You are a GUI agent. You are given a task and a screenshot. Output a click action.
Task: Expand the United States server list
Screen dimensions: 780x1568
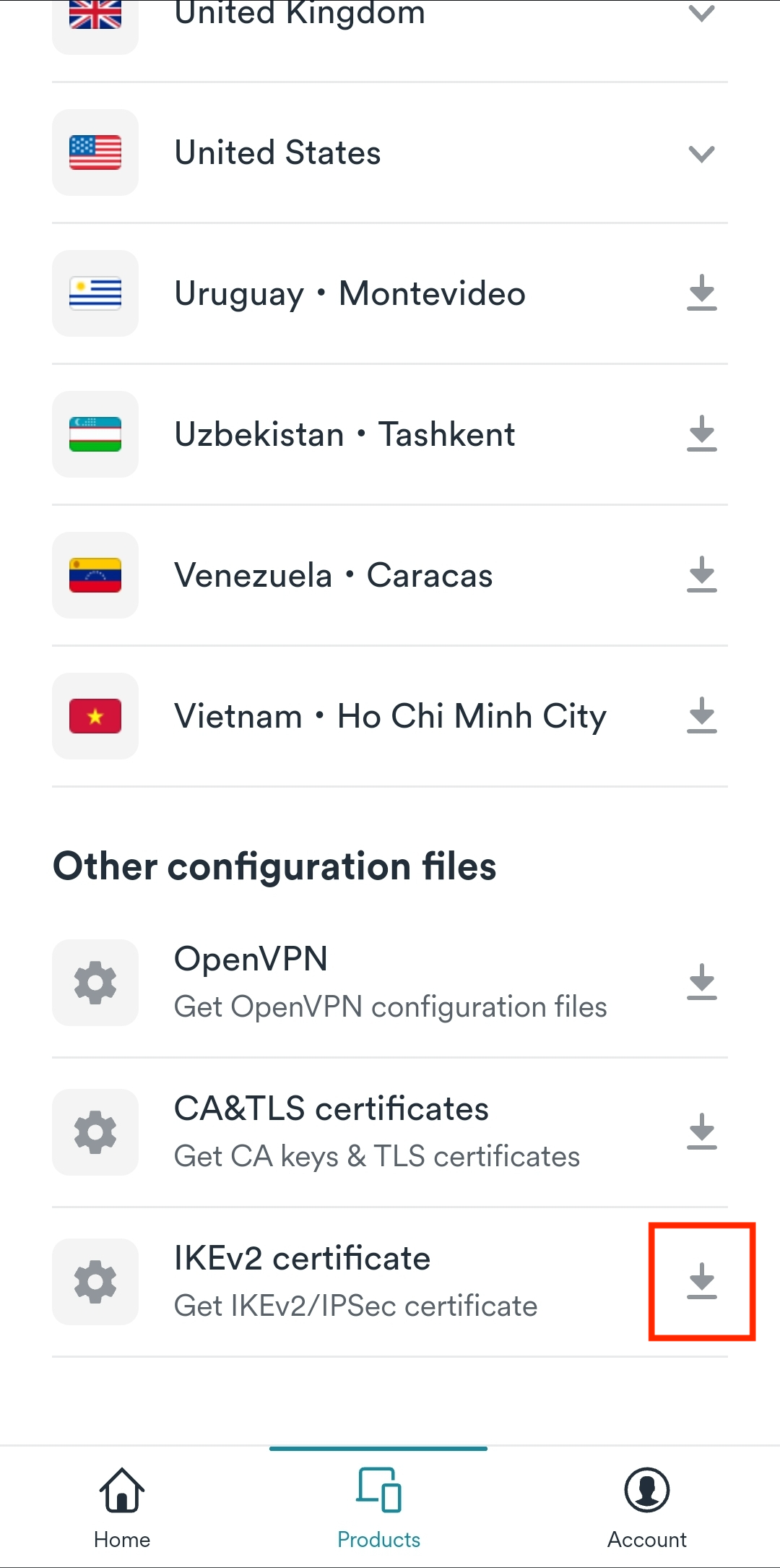point(701,153)
